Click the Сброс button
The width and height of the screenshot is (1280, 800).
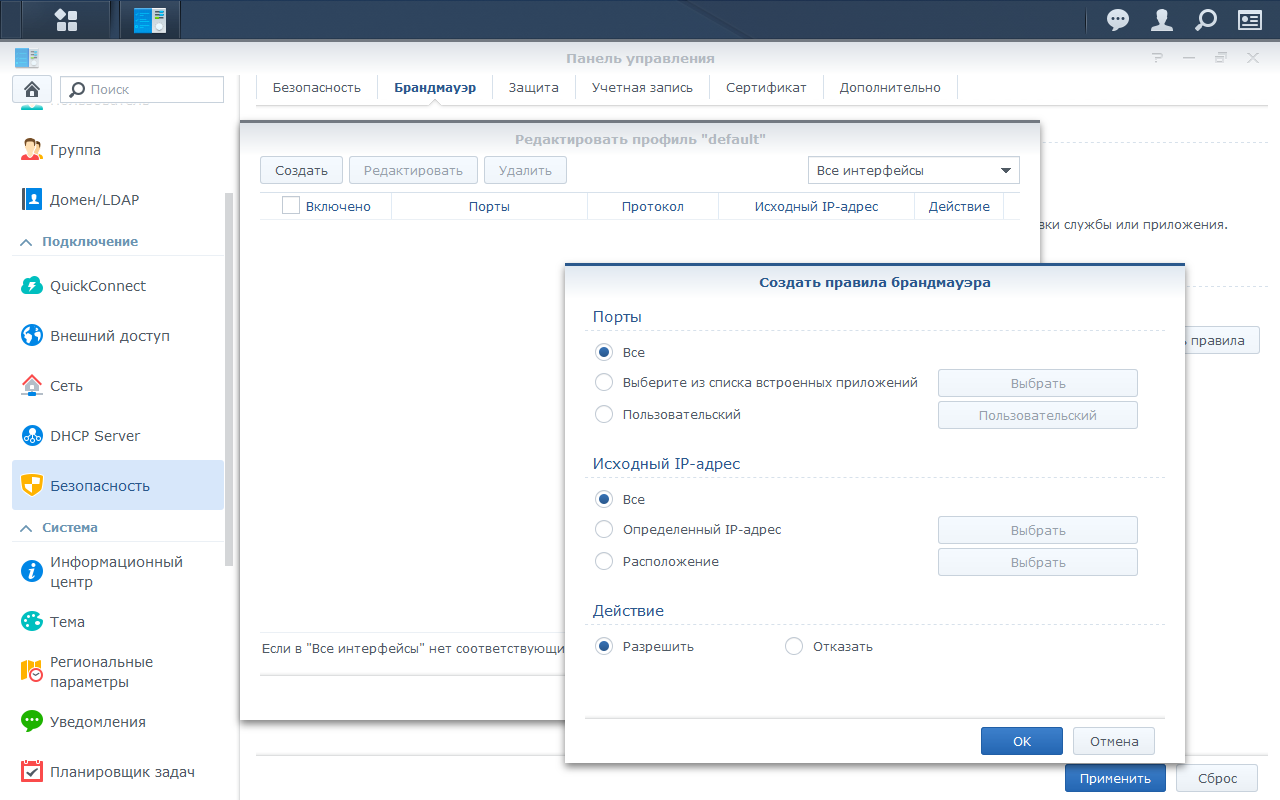(x=1217, y=778)
